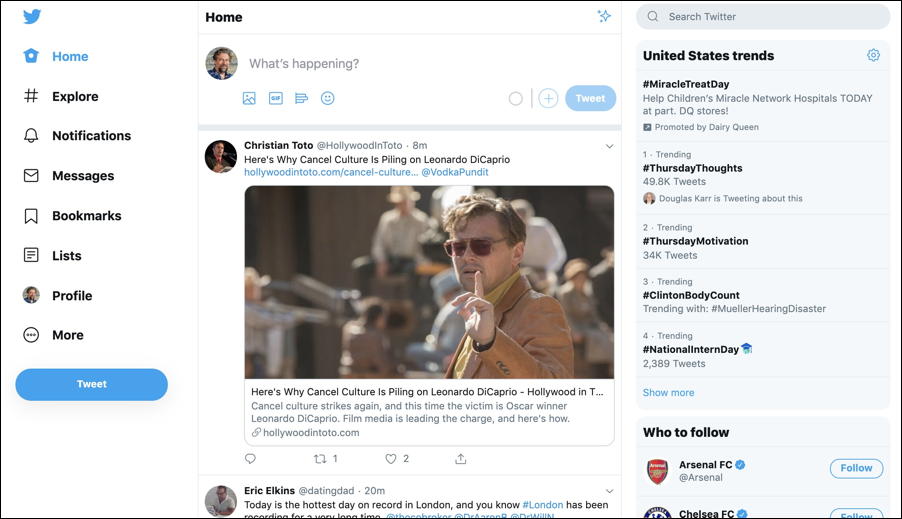
Task: Click the Twitter bird logo
Action: (32, 17)
